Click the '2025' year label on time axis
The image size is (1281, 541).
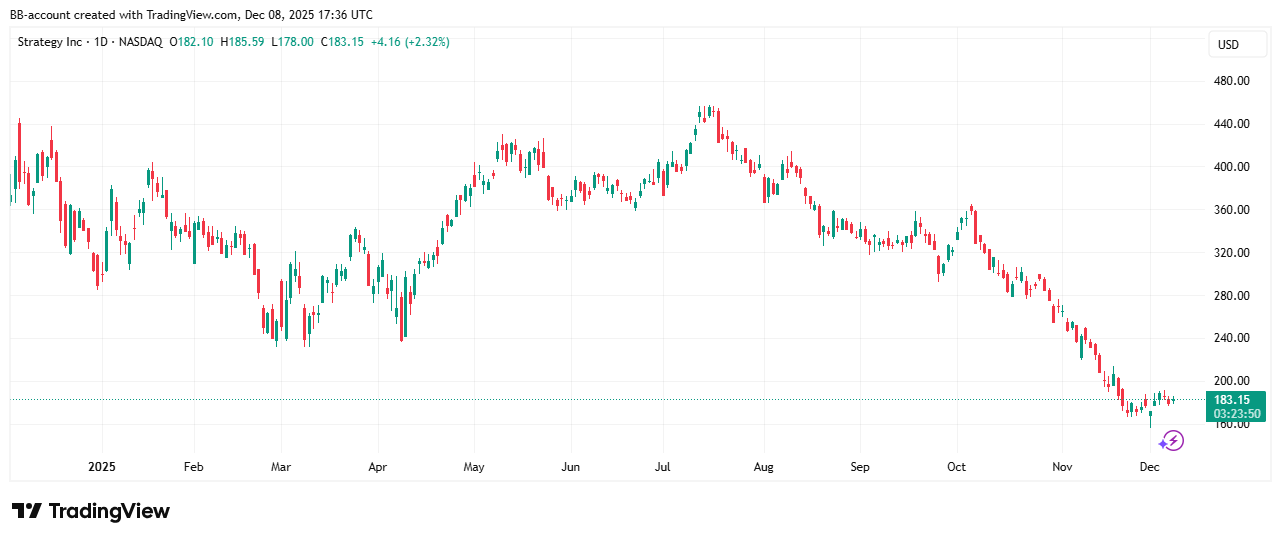coord(103,467)
